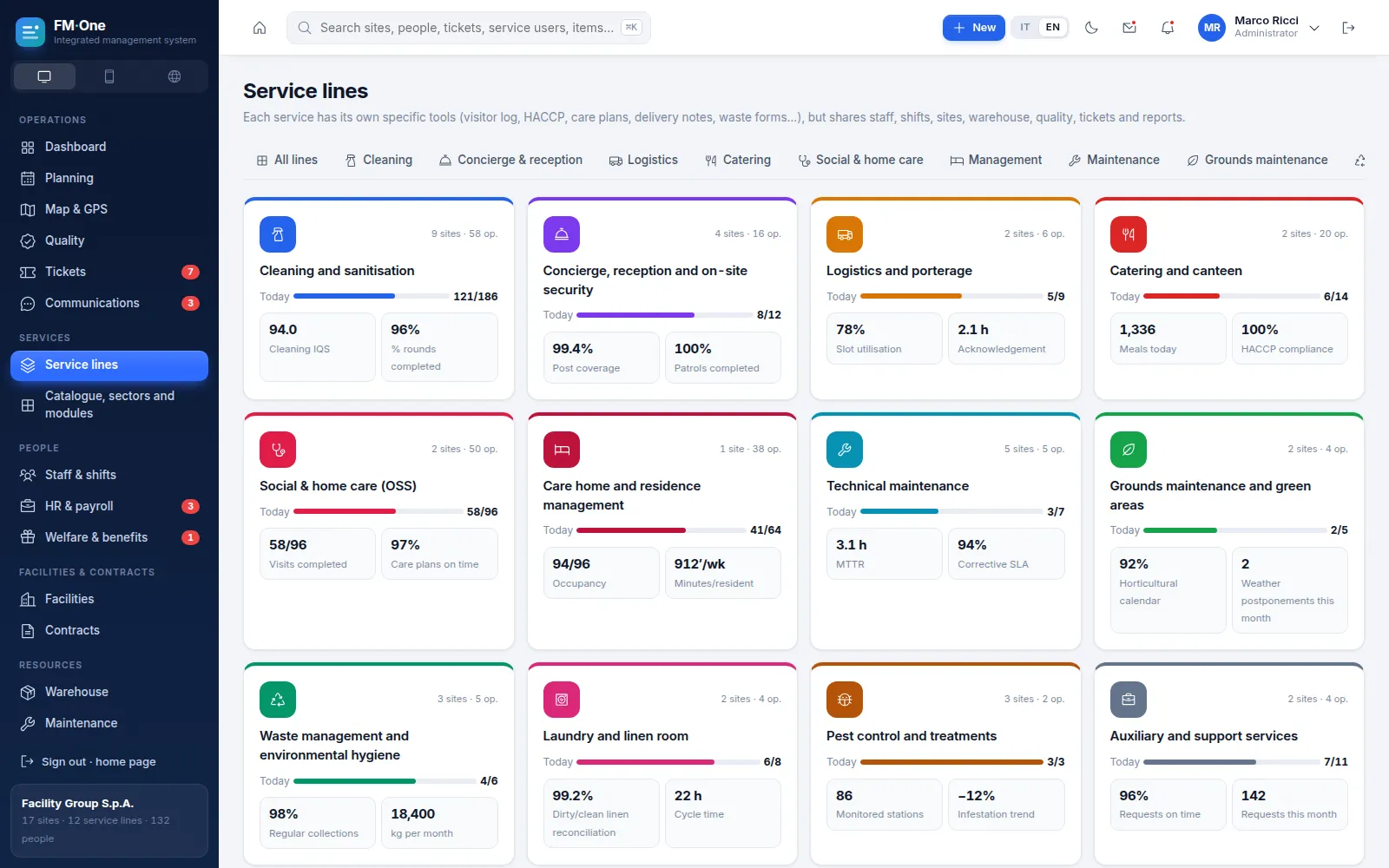
Task: Click Cleaning today progress bar 121/186
Action: point(371,296)
